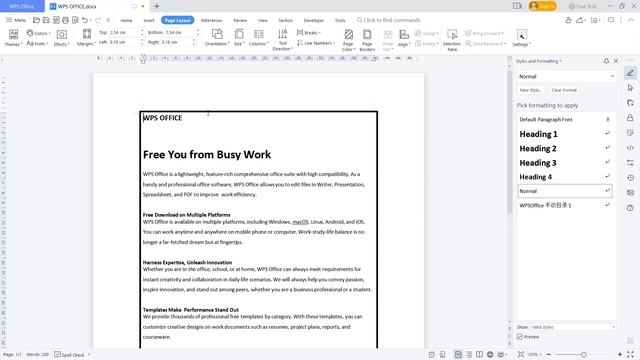The image size is (640, 360).
Task: Expand the Colors dropdown
Action: [x=38, y=33]
